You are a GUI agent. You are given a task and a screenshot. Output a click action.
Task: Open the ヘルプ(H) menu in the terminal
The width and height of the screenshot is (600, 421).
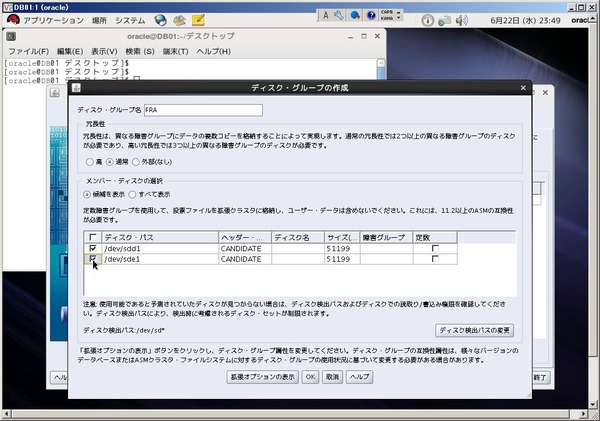(x=214, y=51)
